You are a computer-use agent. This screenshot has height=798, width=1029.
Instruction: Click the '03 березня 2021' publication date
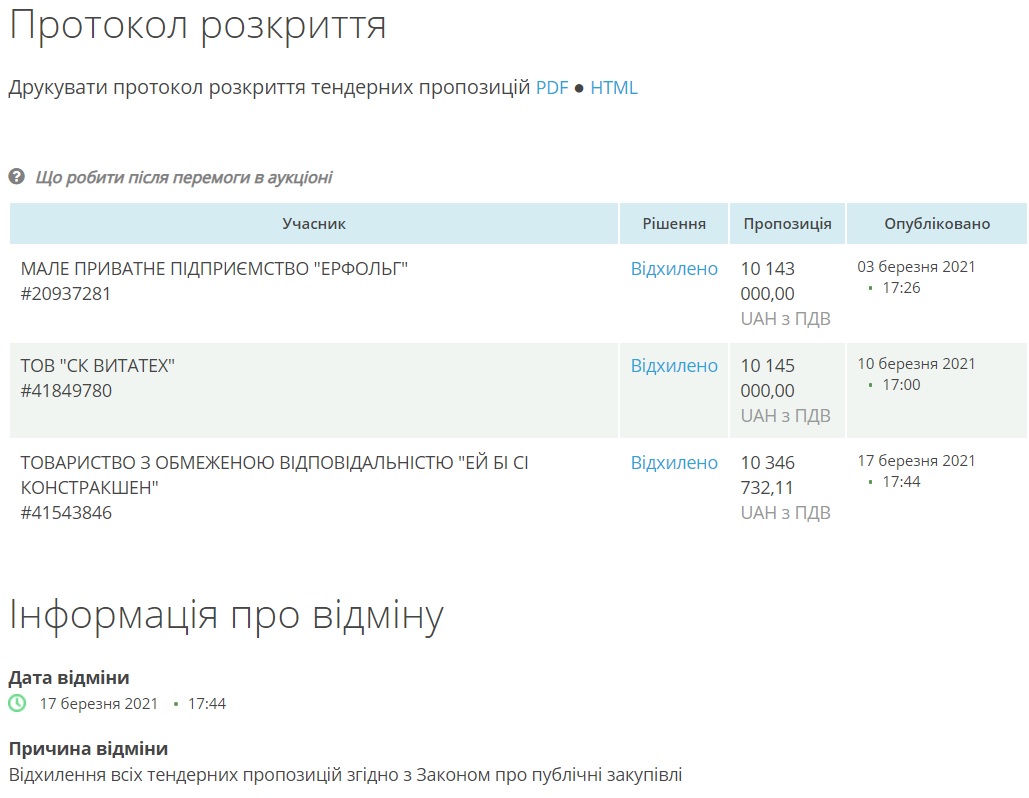[x=916, y=267]
